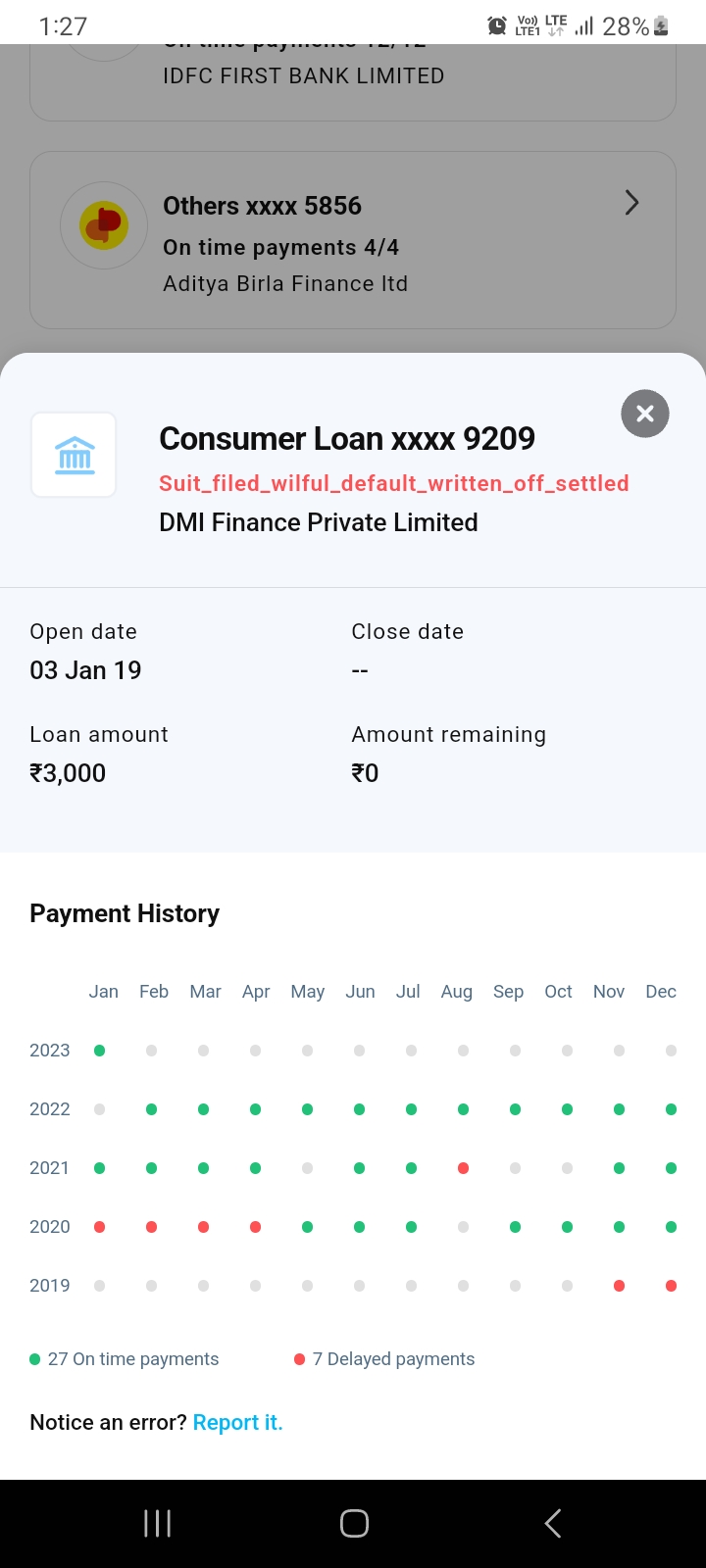This screenshot has width=706, height=1568.
Task: Tap the Aditya Birla Finance logo
Action: pos(104,226)
